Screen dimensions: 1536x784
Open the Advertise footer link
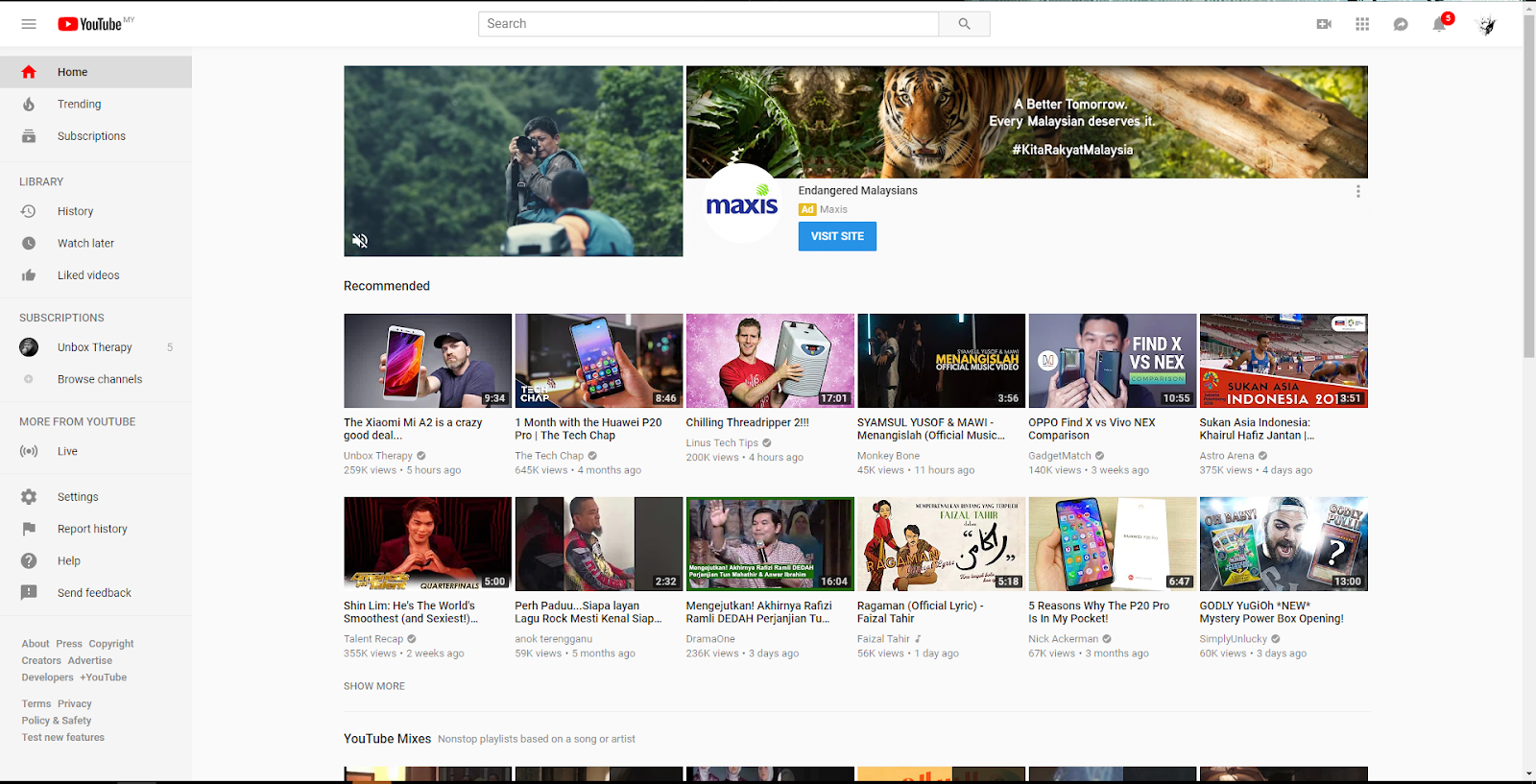(90, 660)
